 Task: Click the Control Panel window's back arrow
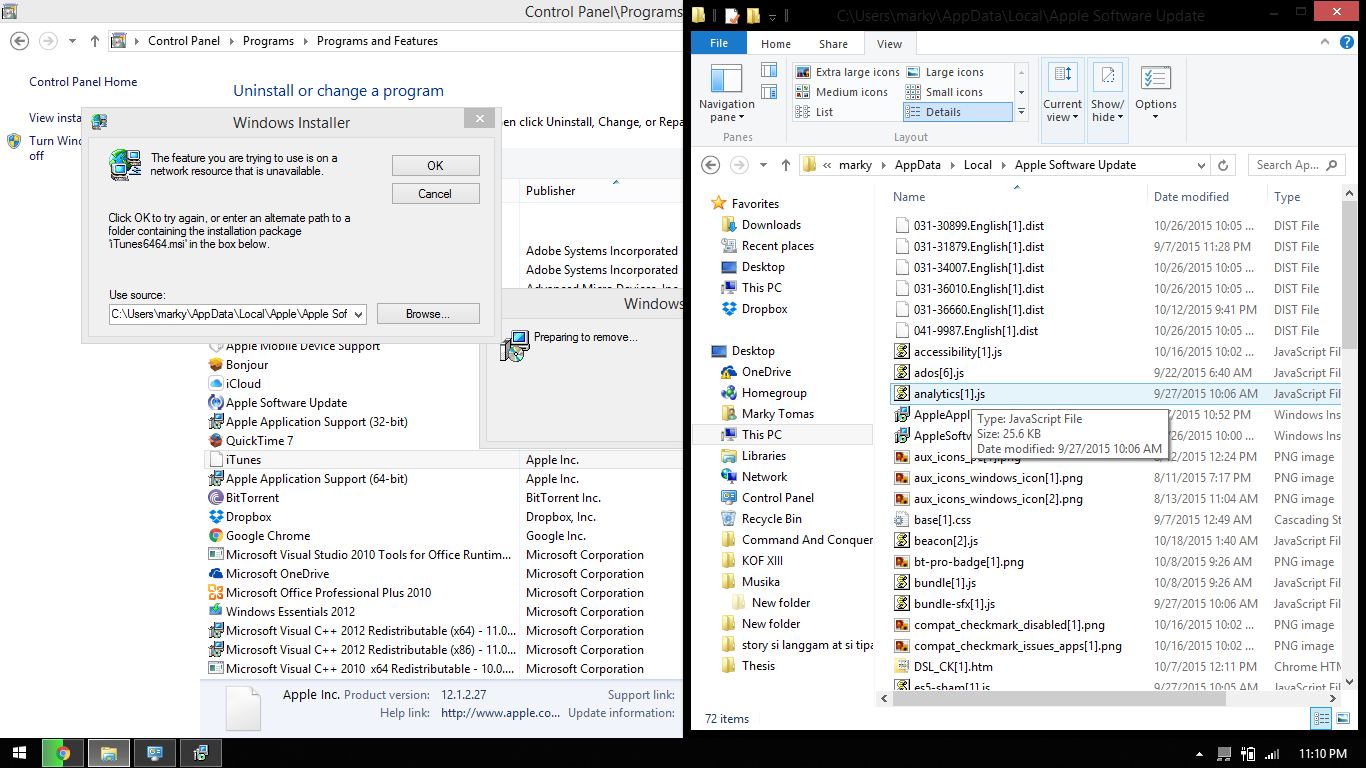[x=20, y=41]
